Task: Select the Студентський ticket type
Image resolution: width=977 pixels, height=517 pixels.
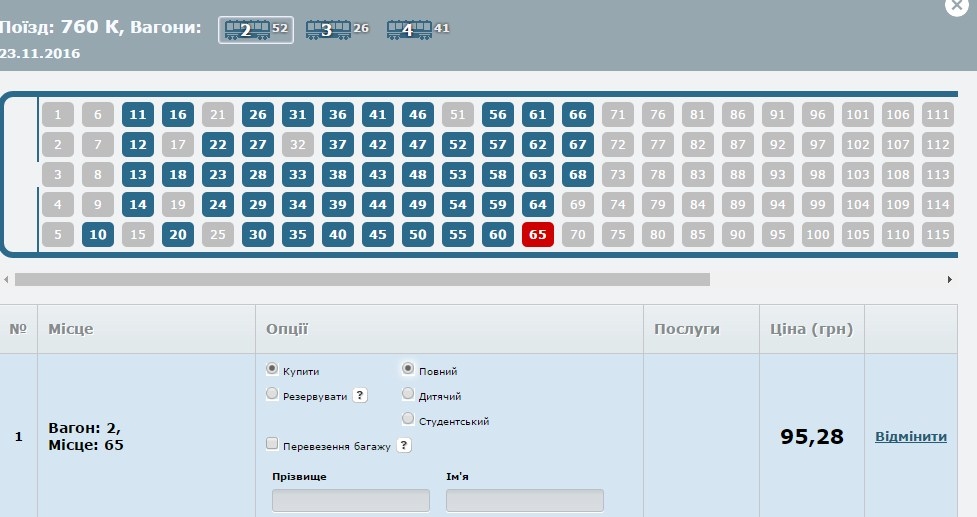Action: click(x=407, y=420)
